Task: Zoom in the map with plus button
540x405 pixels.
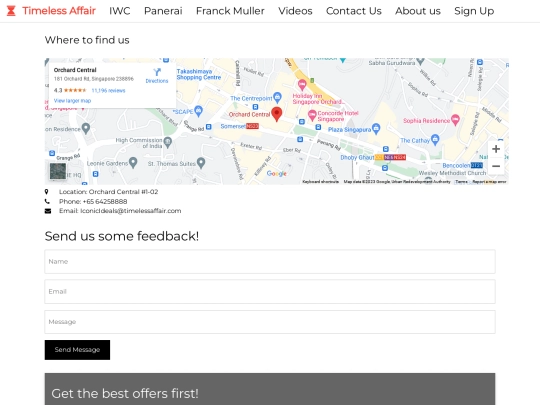Action: tap(496, 149)
